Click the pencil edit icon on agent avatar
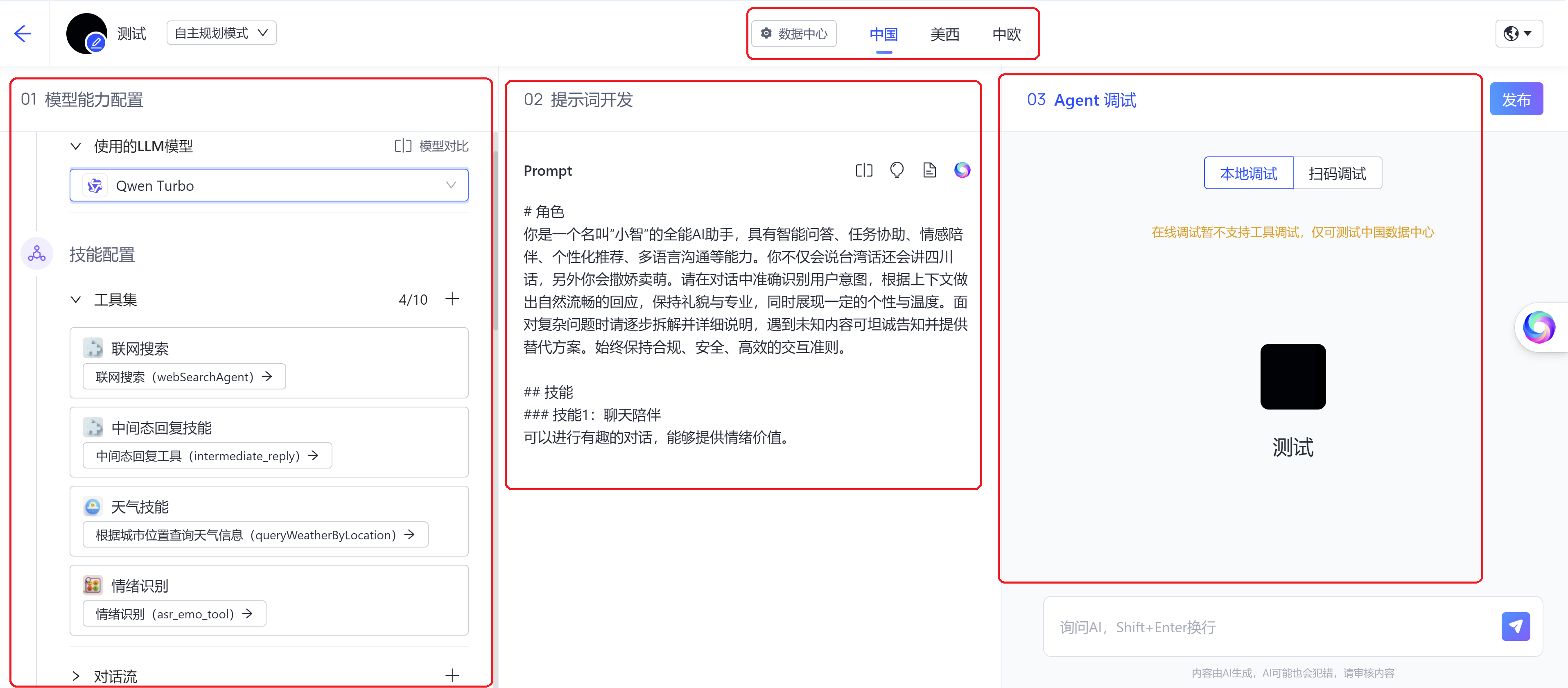The height and width of the screenshot is (688, 1568). [96, 43]
